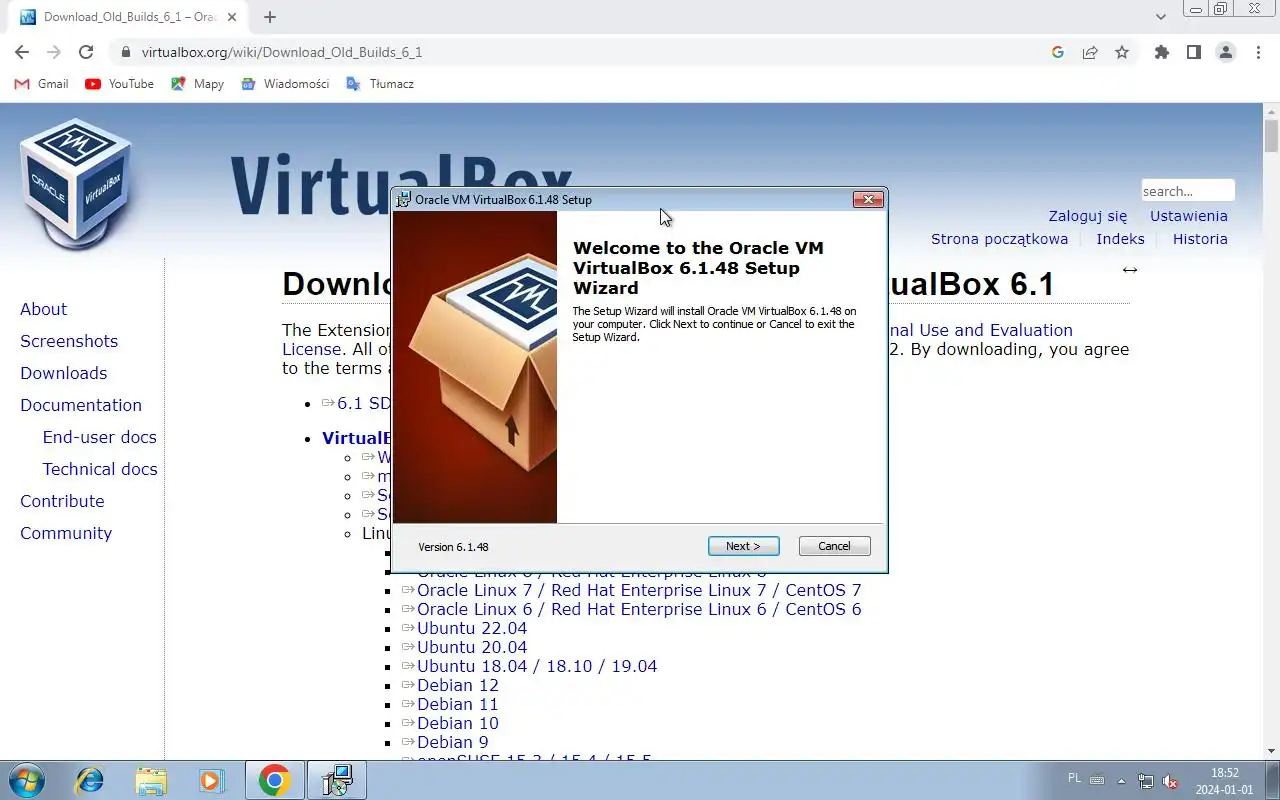Open Strona początkowa link
The width and height of the screenshot is (1280, 800).
(999, 239)
